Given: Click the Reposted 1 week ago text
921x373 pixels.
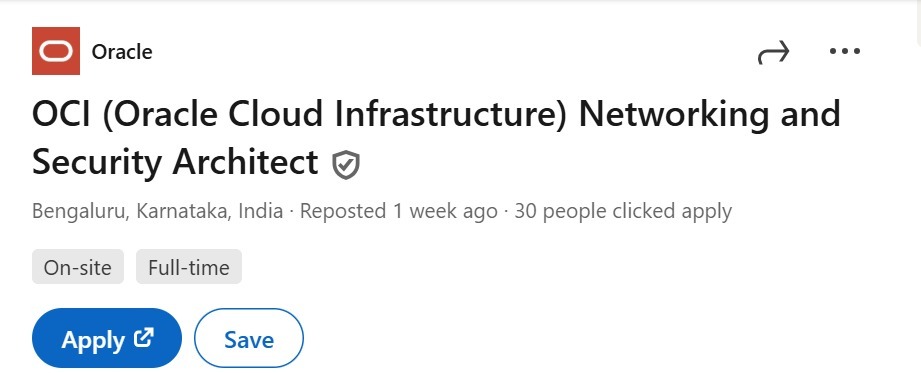Looking at the screenshot, I should [399, 211].
